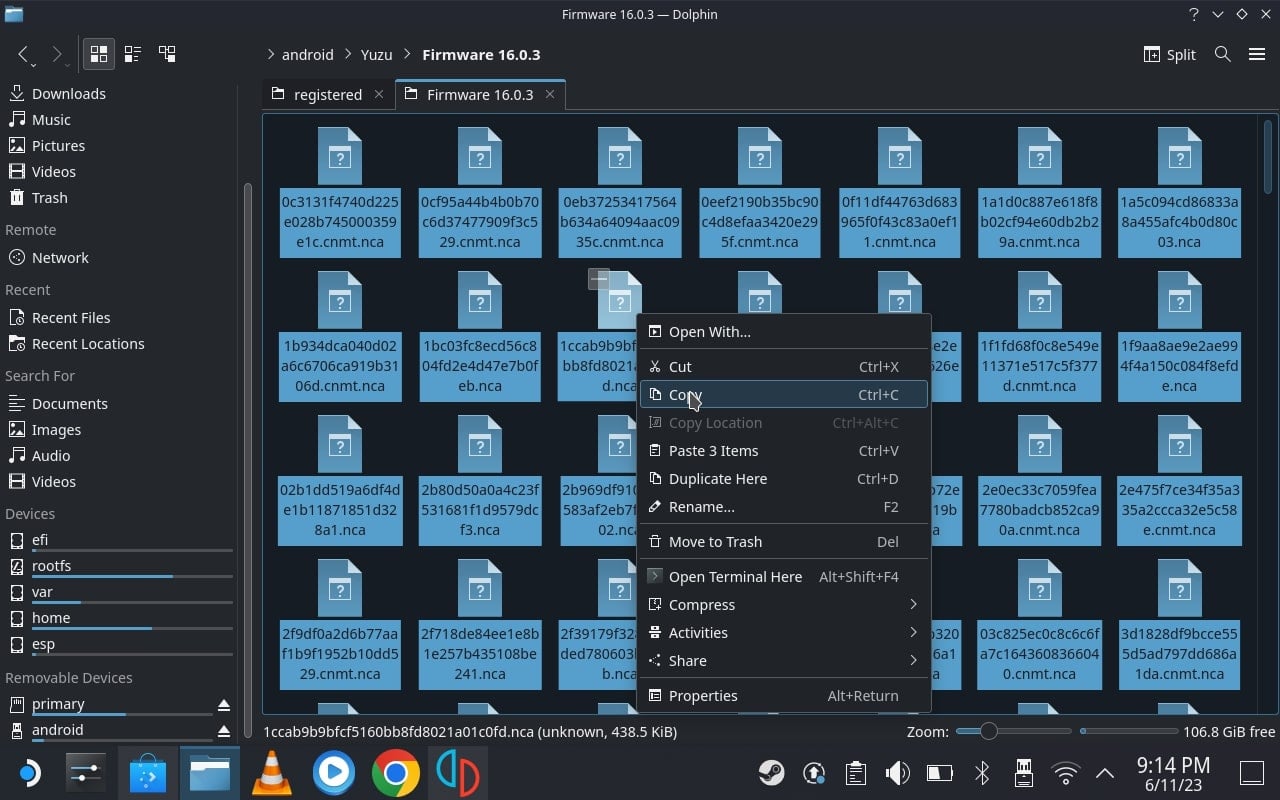Choose Open Terminal Here
This screenshot has height=800, width=1280.
(784, 576)
